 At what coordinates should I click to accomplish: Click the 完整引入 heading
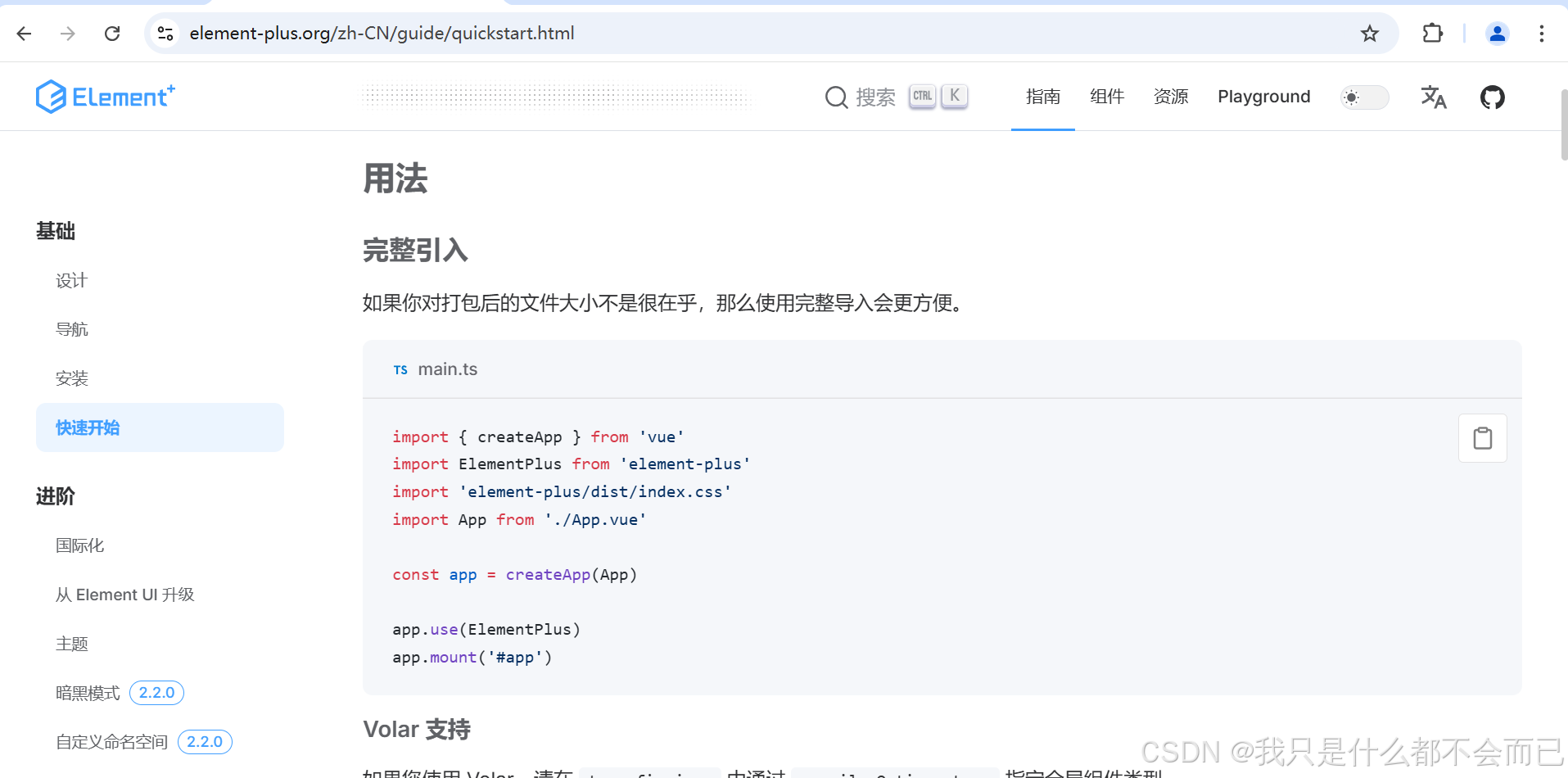[415, 250]
